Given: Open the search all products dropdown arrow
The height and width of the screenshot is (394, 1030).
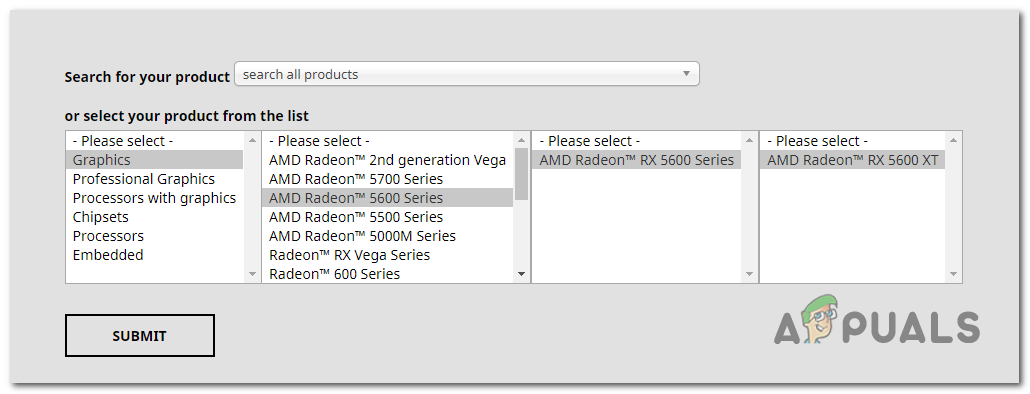Looking at the screenshot, I should tap(686, 74).
